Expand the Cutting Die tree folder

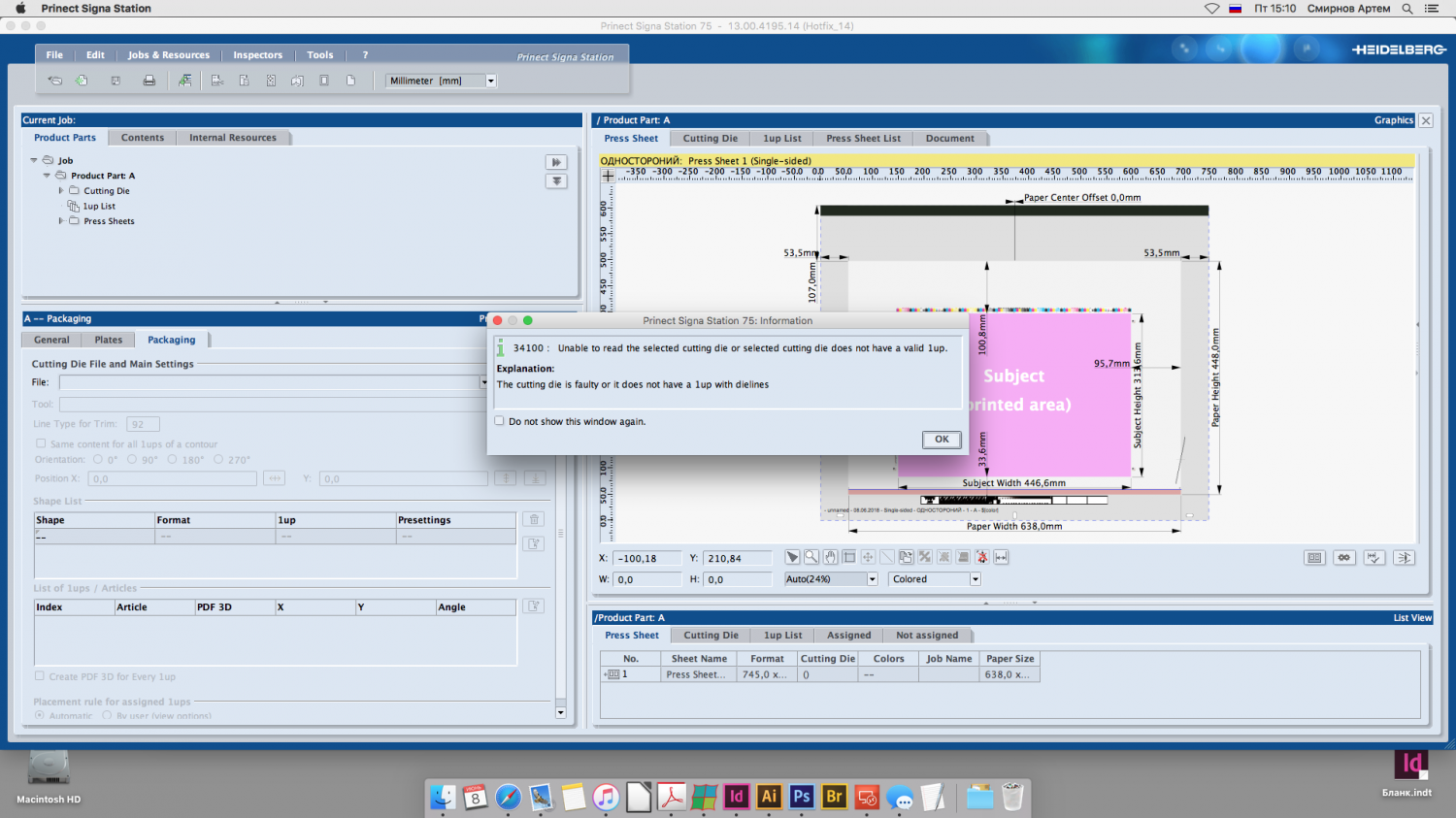(x=60, y=191)
